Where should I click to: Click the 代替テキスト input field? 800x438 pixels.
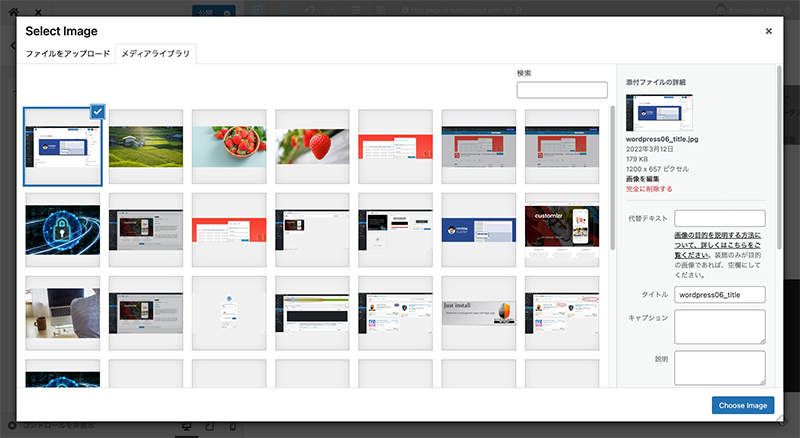click(719, 218)
